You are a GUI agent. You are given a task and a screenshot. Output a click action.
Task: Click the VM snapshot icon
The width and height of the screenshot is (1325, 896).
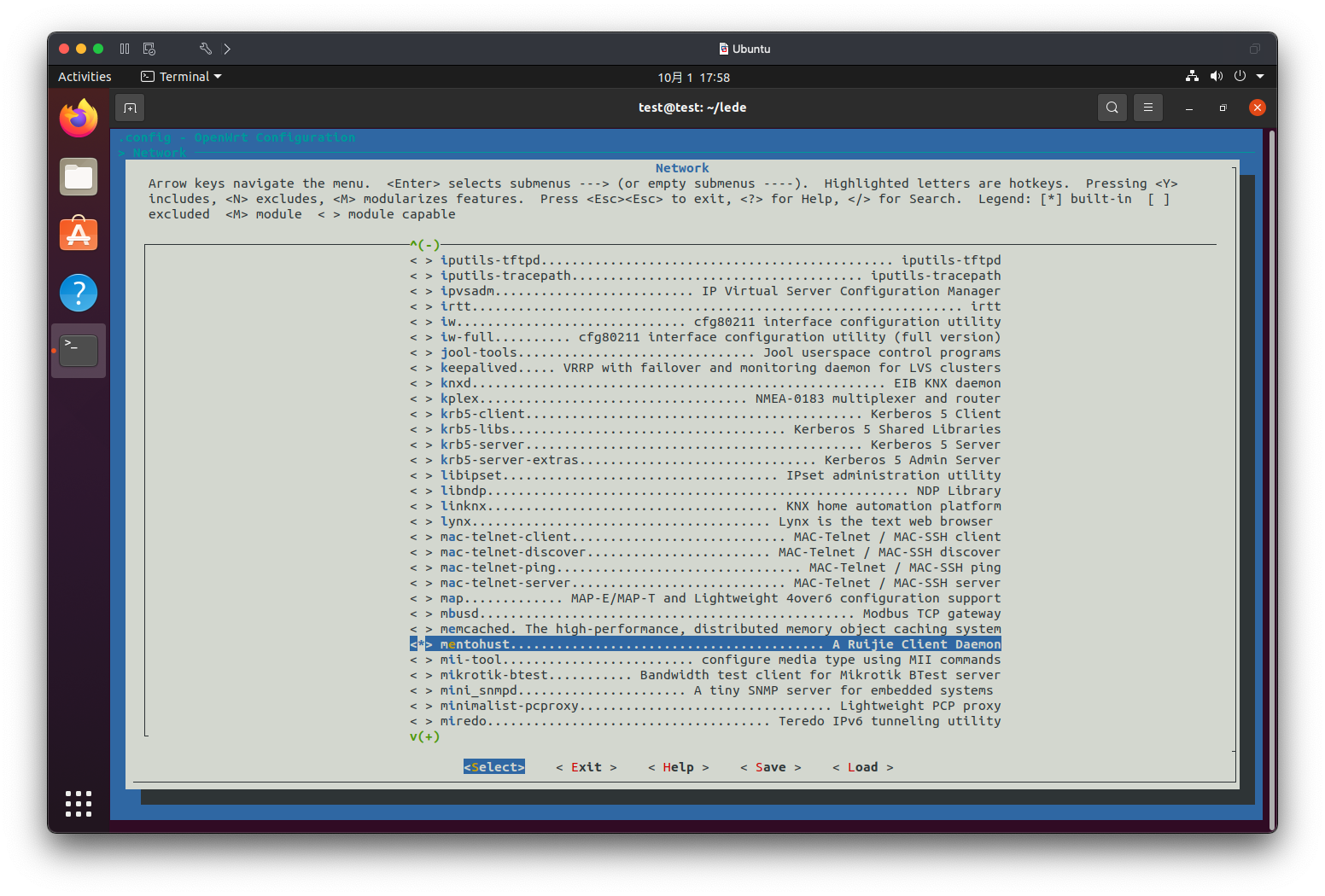(x=149, y=49)
